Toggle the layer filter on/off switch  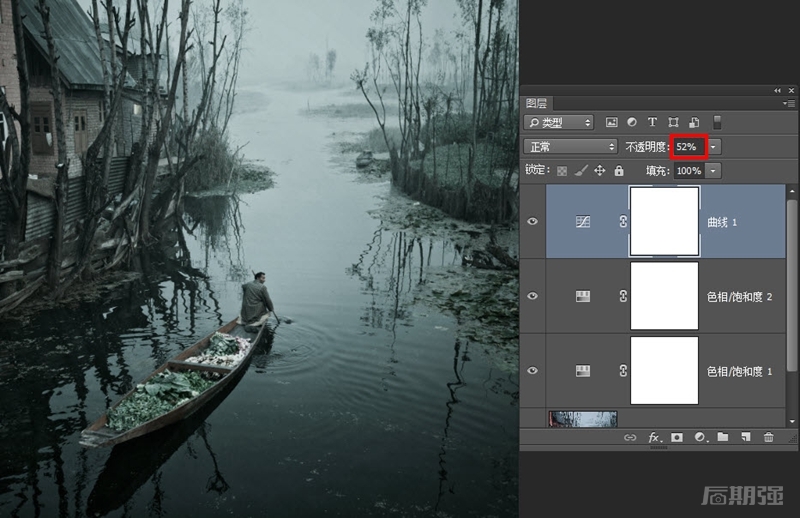coord(717,122)
